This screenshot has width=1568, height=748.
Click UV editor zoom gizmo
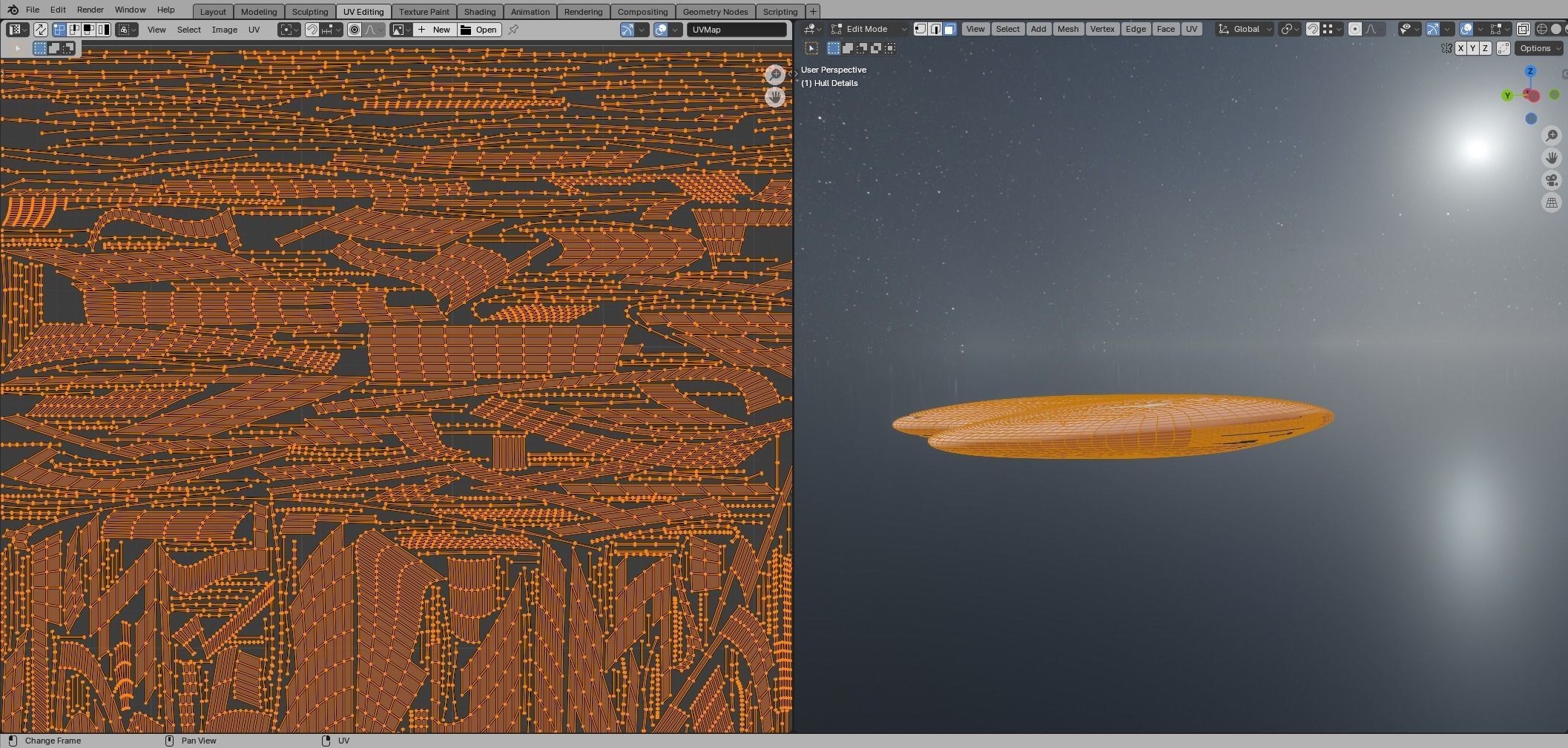click(x=775, y=74)
